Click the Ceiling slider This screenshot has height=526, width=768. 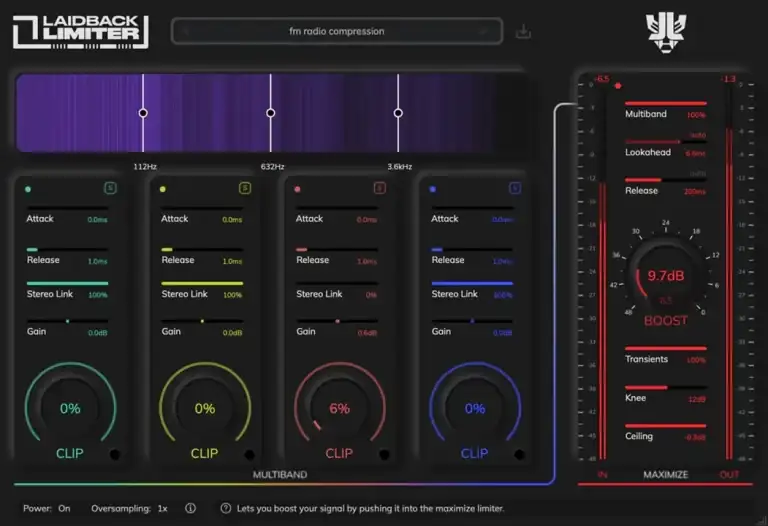click(666, 426)
